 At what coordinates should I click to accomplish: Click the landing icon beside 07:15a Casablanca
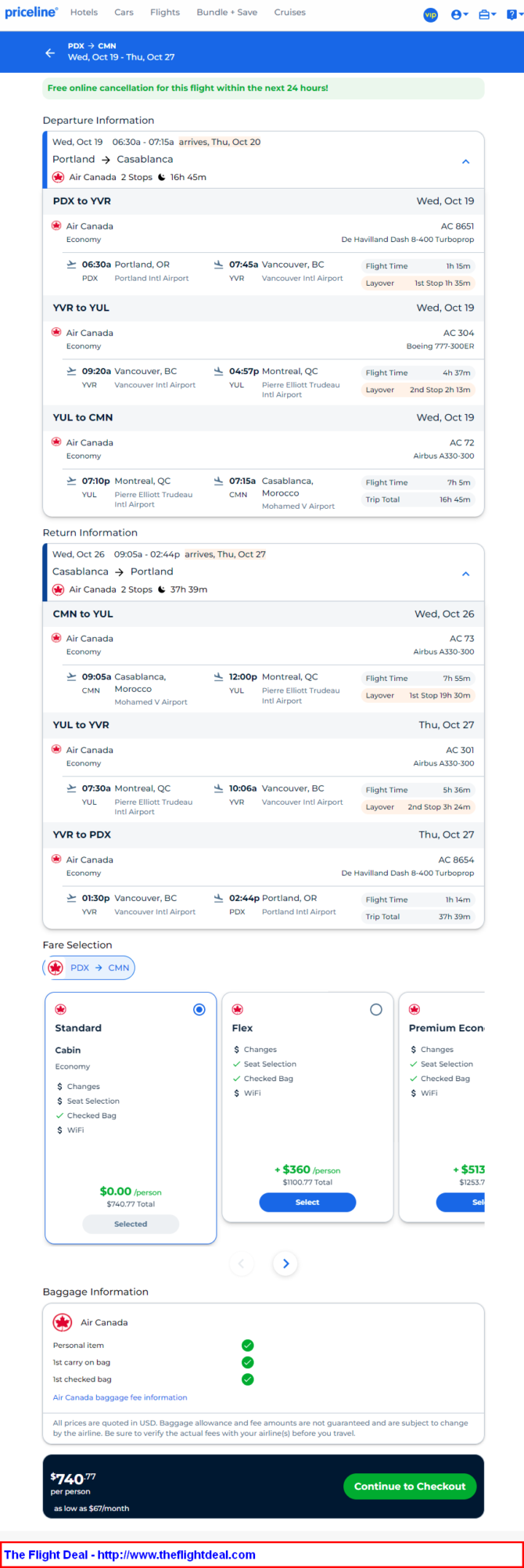pyautogui.click(x=219, y=481)
